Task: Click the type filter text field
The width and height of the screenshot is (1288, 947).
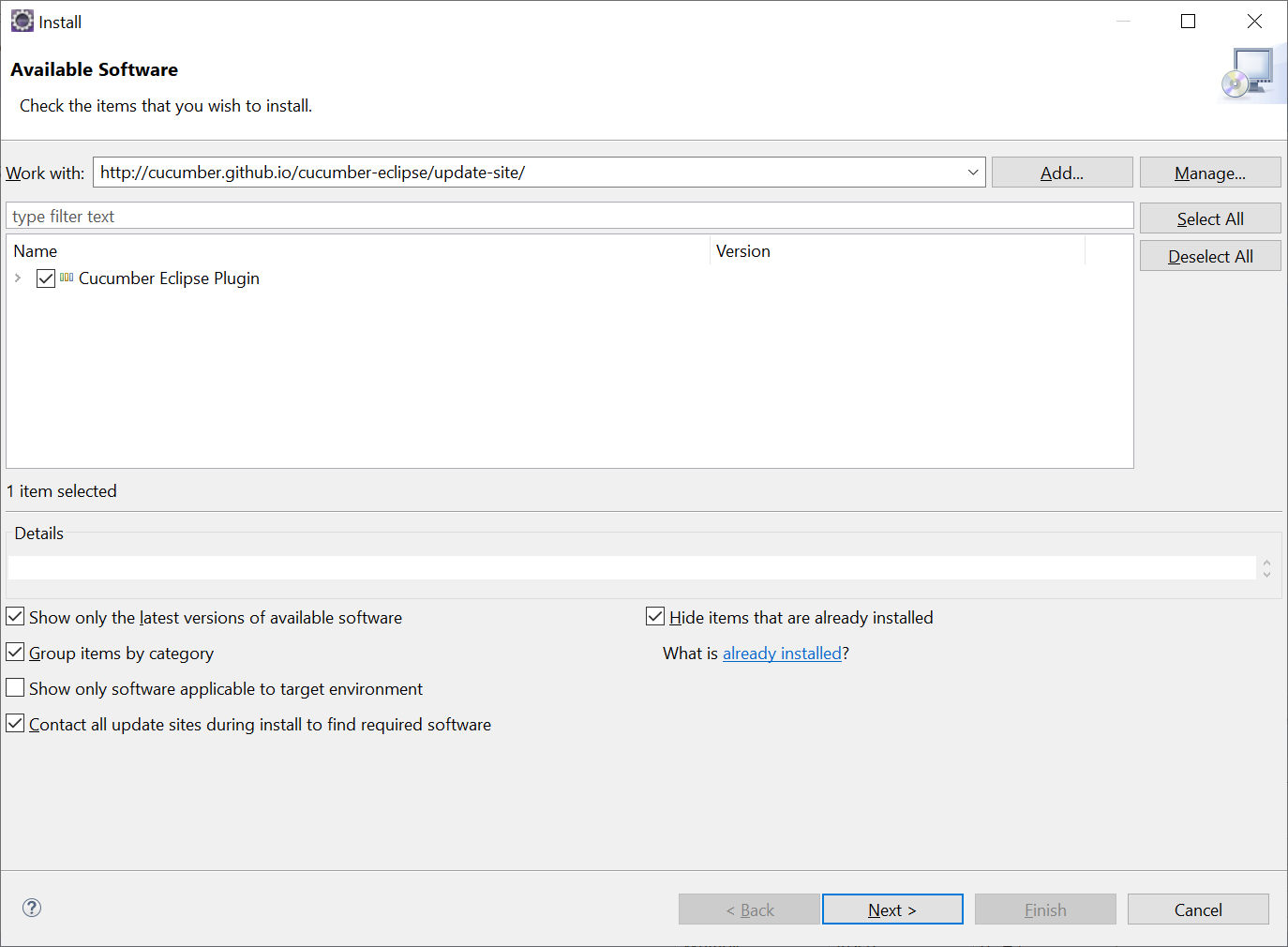Action: (570, 216)
